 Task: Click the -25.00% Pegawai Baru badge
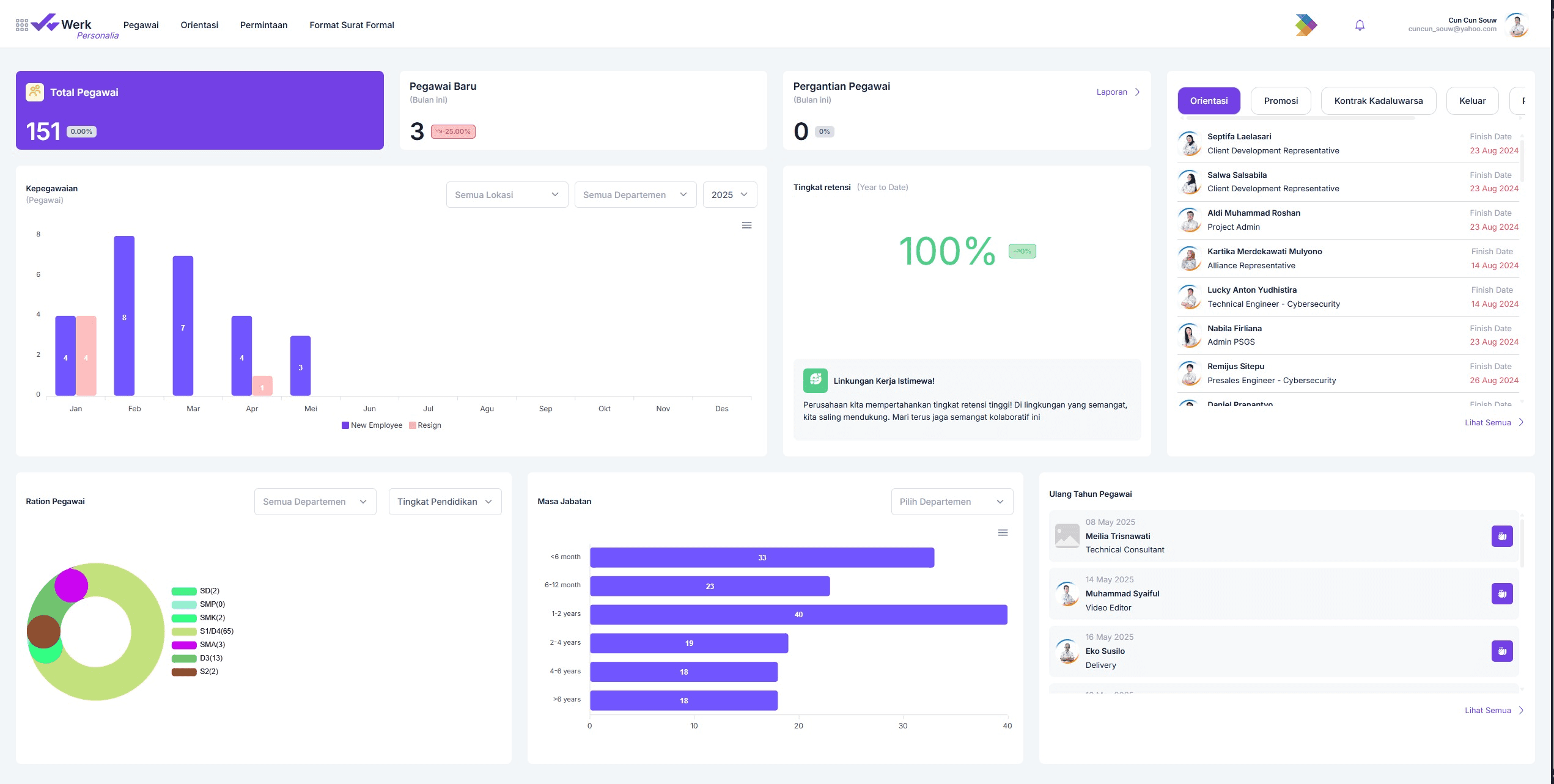click(x=453, y=131)
